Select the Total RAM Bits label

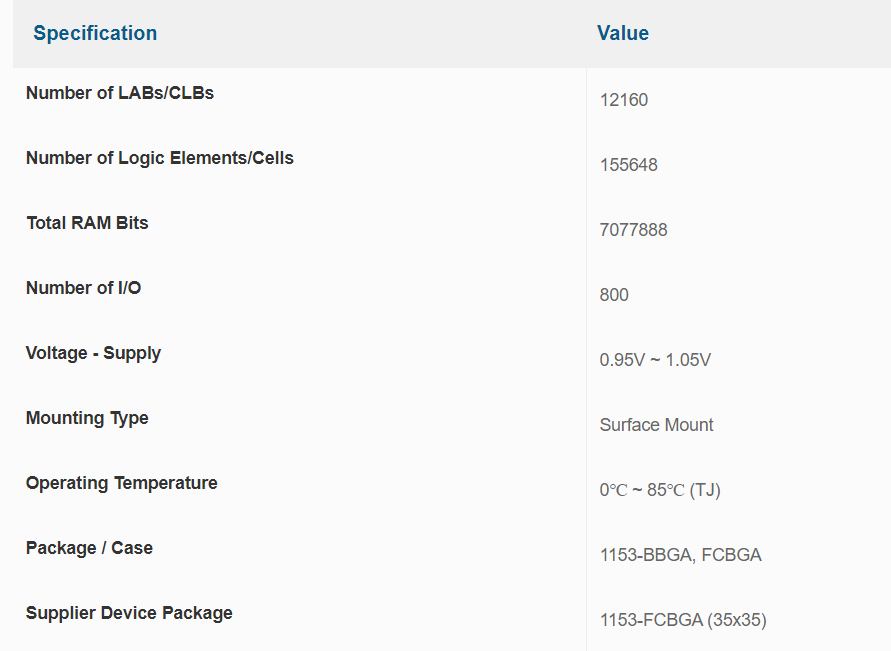point(87,223)
